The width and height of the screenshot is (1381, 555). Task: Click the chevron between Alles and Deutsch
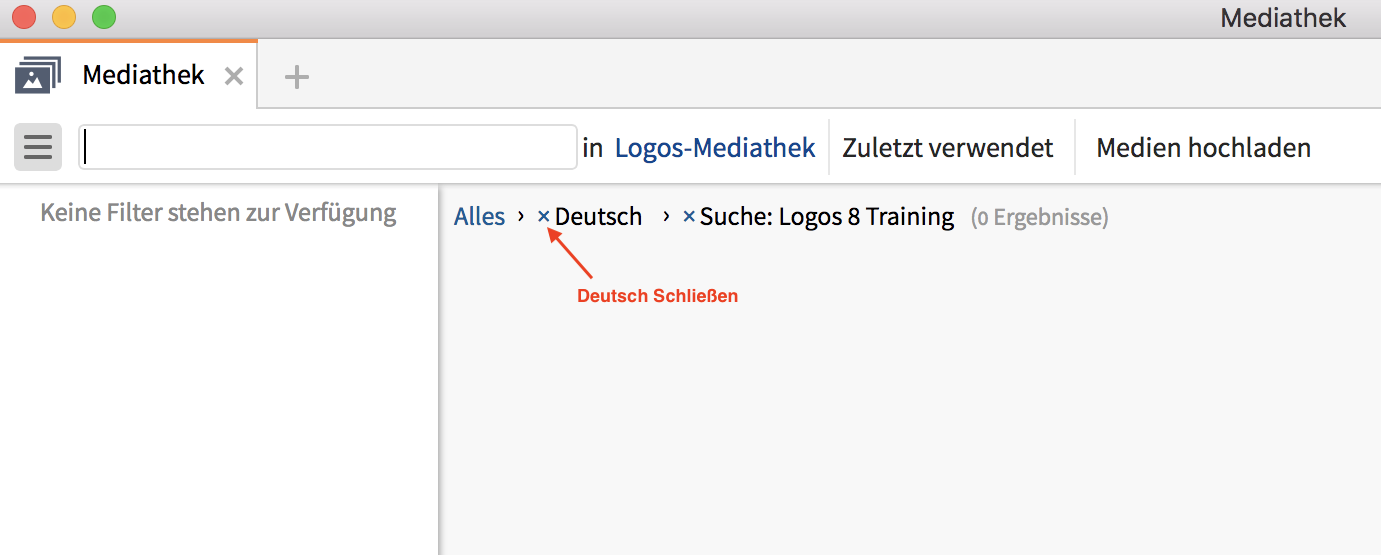[521, 216]
